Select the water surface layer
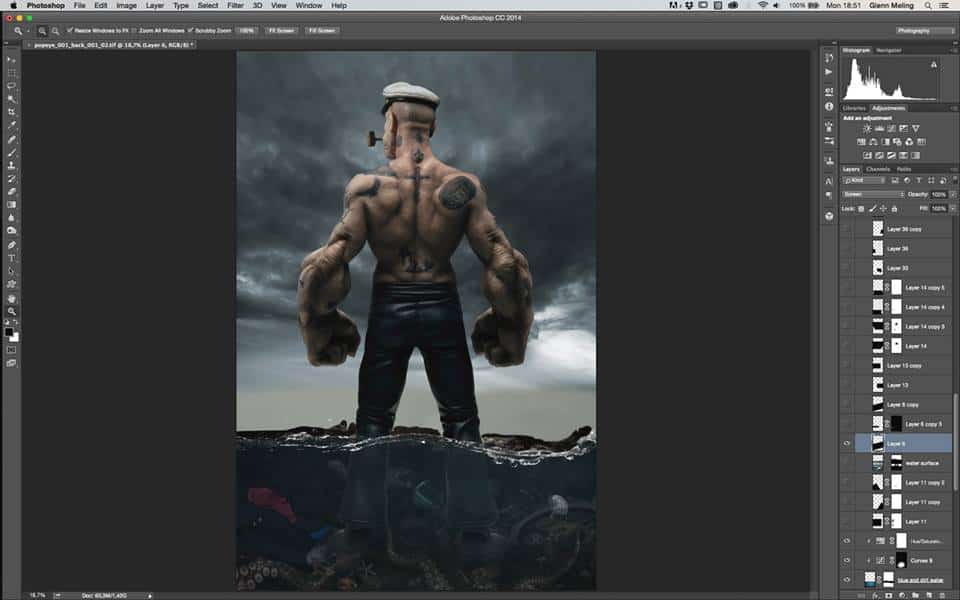960x600 pixels. 921,463
